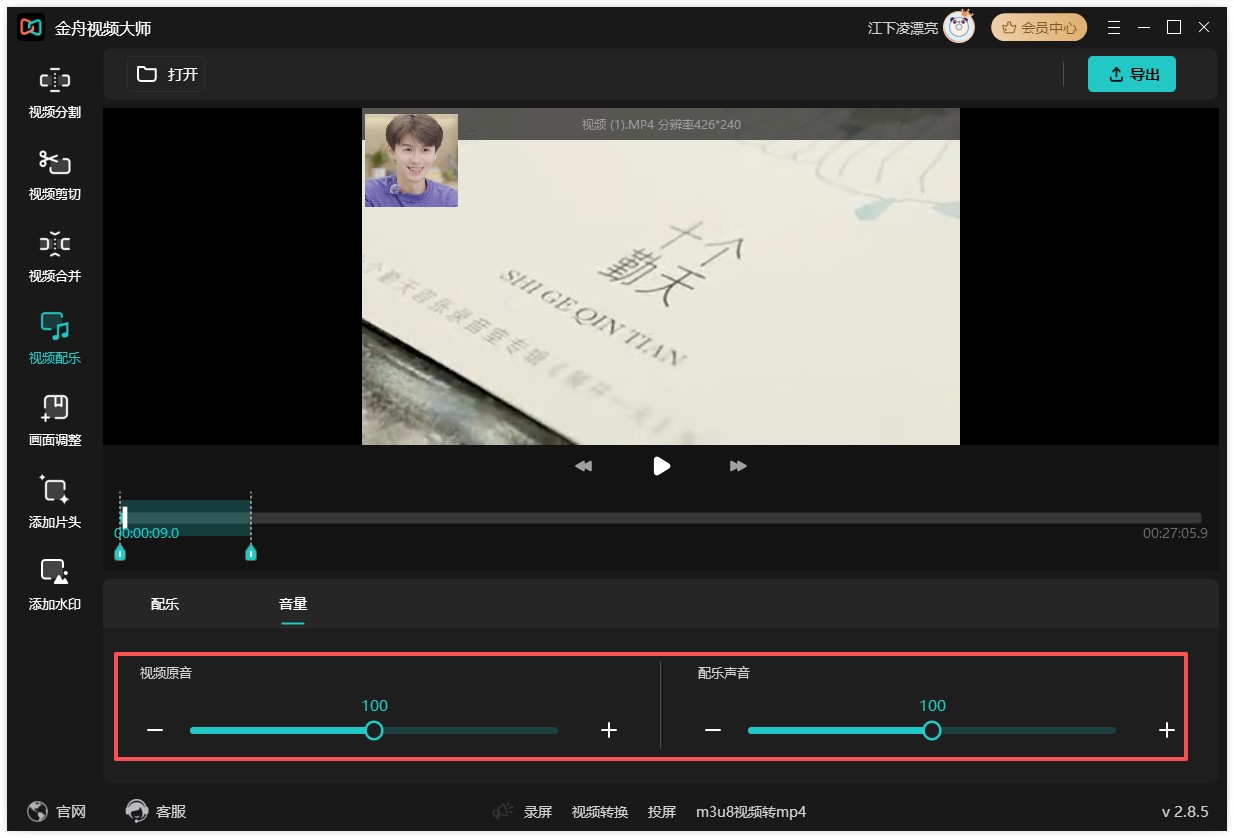Click the megaphone announcement icon
The image size is (1234, 838).
click(503, 812)
